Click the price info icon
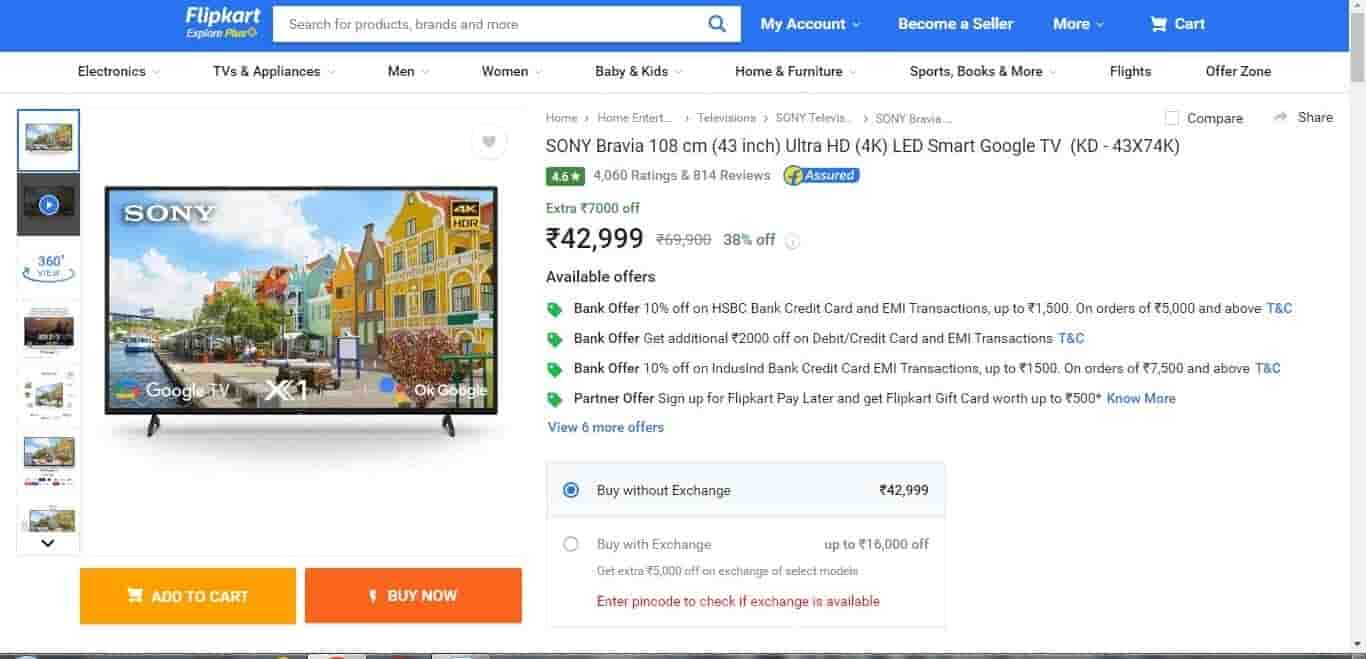The width and height of the screenshot is (1366, 659). click(x=792, y=241)
